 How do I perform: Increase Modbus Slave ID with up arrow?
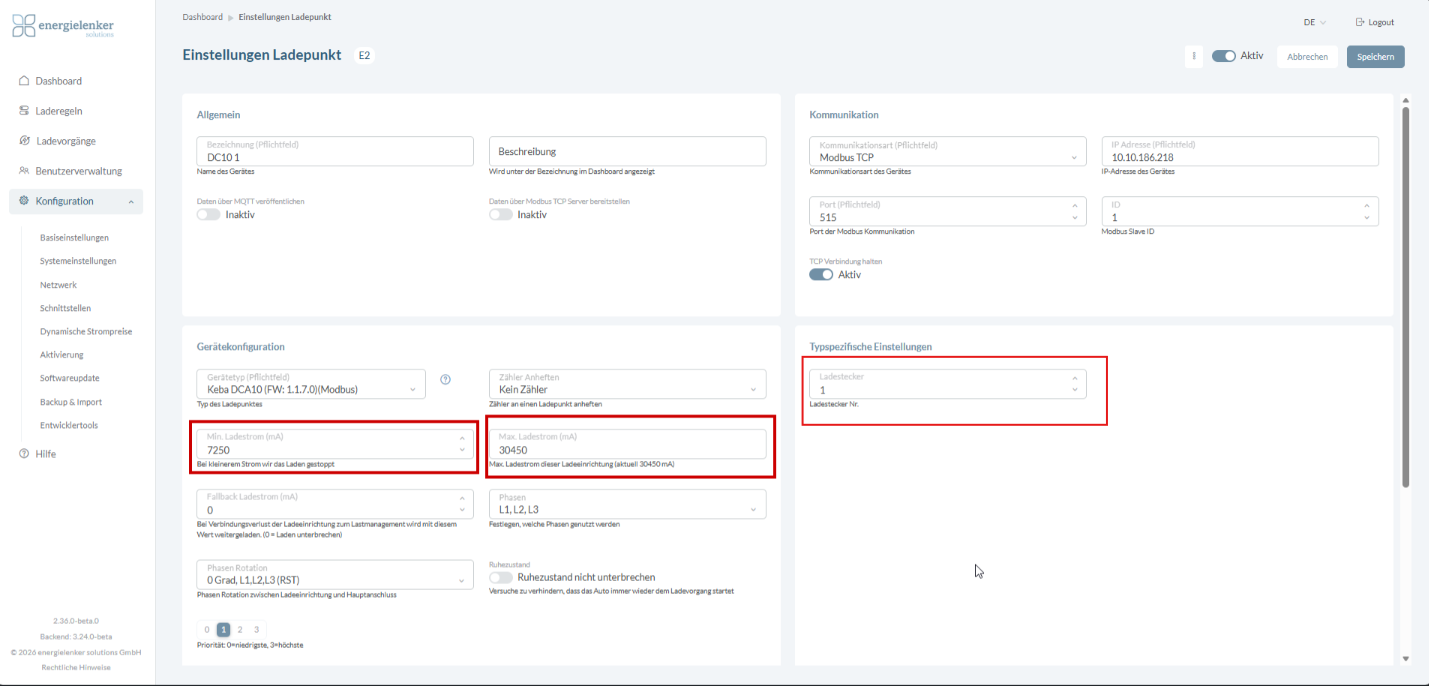1367,205
